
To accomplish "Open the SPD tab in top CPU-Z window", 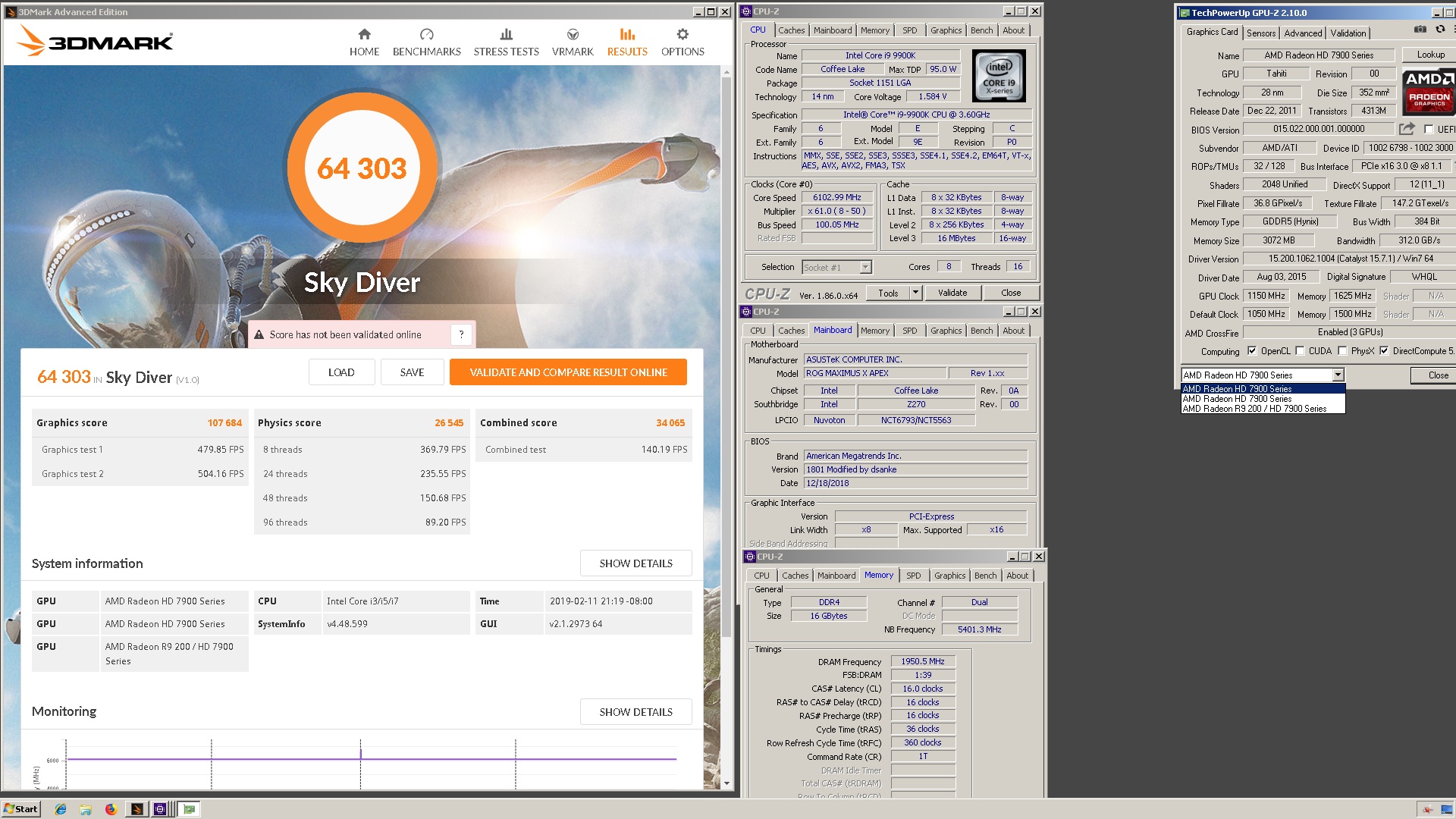I will pos(909,30).
